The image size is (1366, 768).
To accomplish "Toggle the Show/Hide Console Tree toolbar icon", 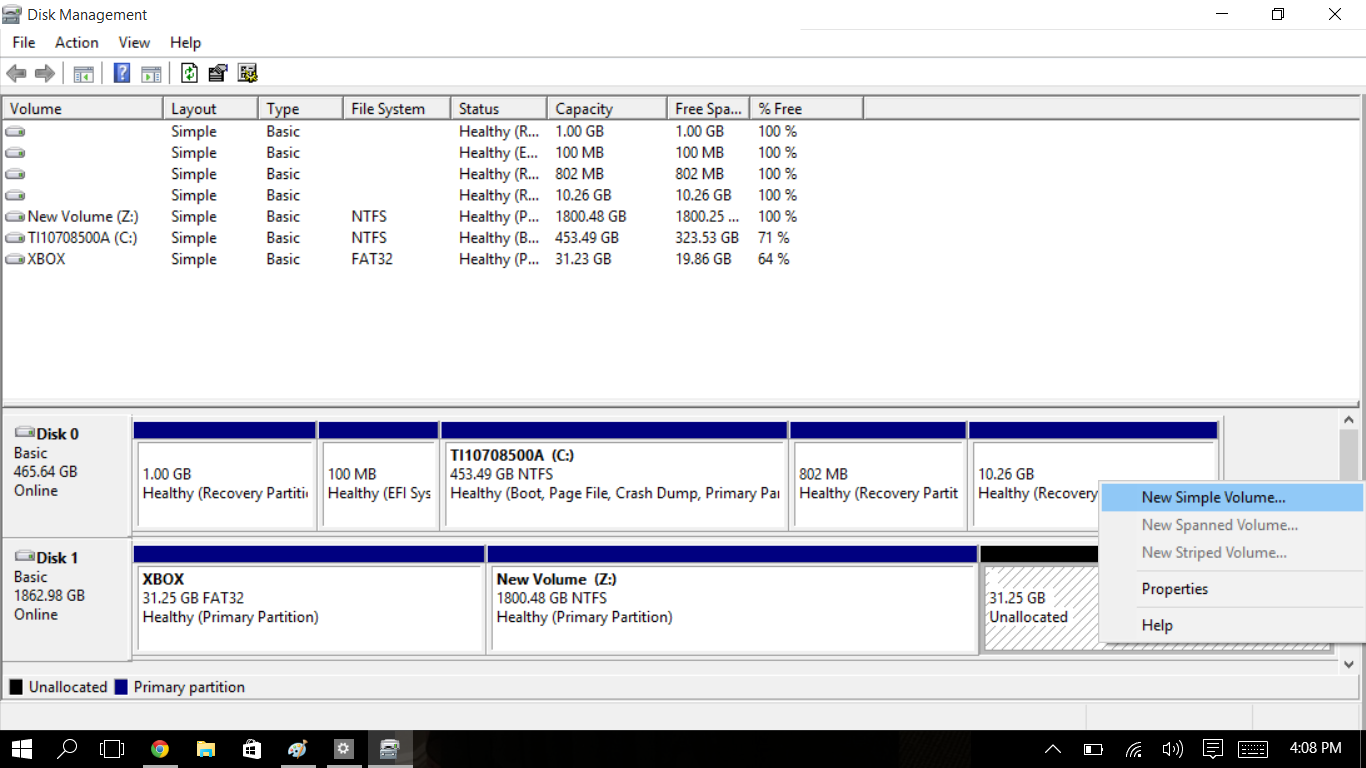I will click(84, 73).
